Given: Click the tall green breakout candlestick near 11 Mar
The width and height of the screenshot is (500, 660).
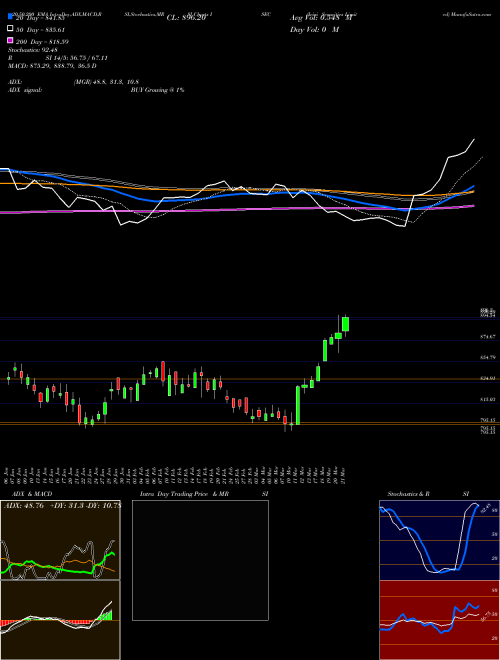Looking at the screenshot, I should 298,405.
